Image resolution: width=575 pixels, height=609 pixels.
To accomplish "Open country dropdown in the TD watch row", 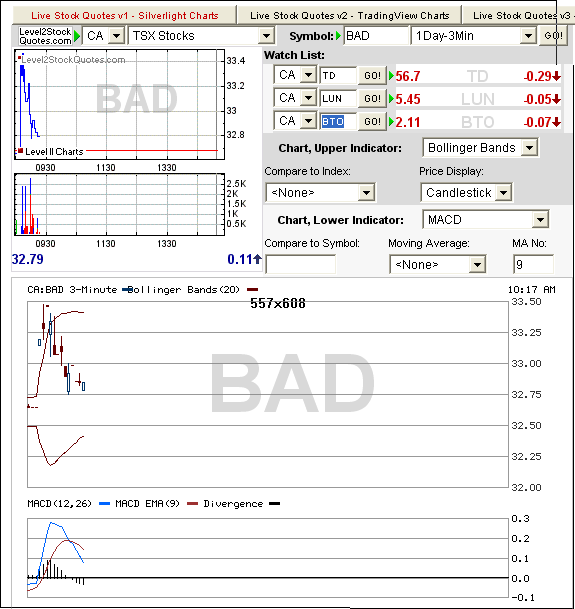I will pyautogui.click(x=295, y=75).
